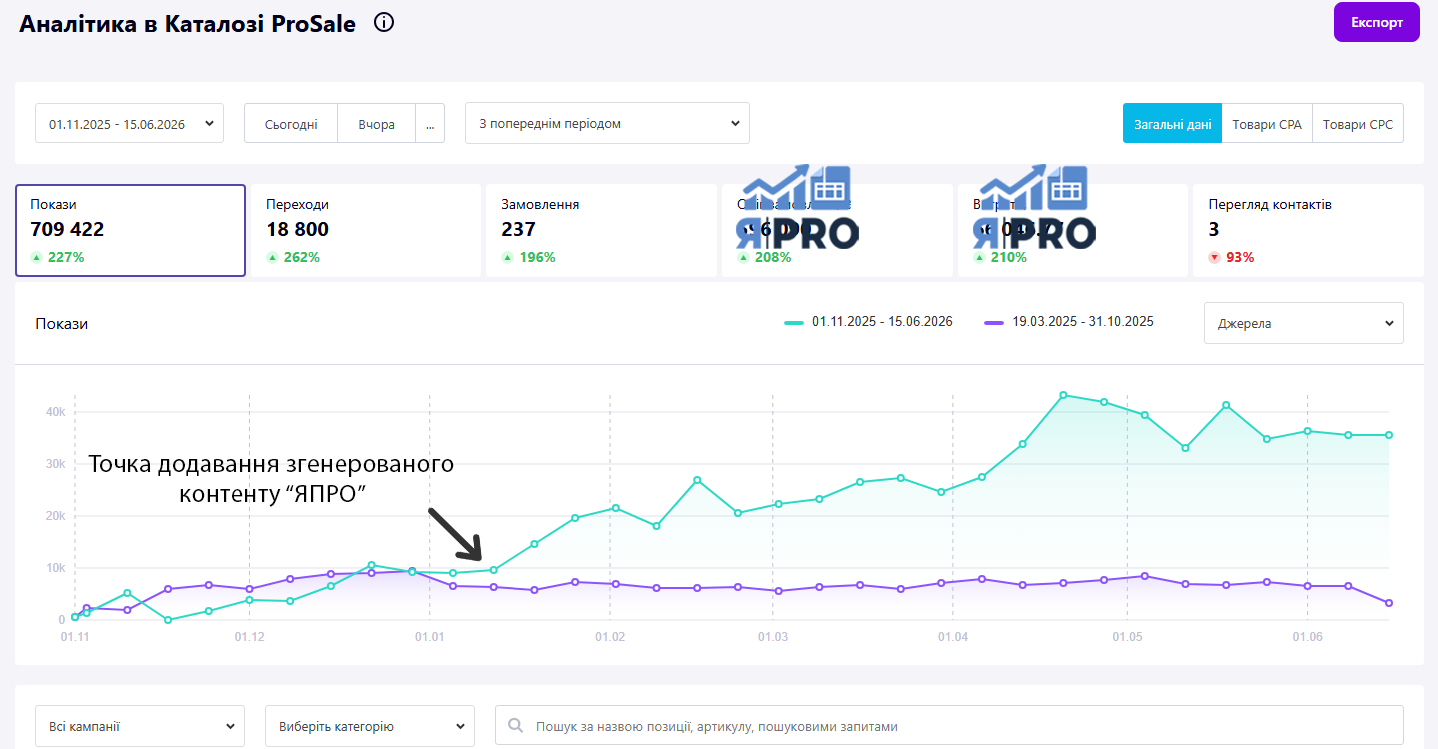1438x749 pixels.
Task: Click the info icon next to the title
Action: (384, 23)
